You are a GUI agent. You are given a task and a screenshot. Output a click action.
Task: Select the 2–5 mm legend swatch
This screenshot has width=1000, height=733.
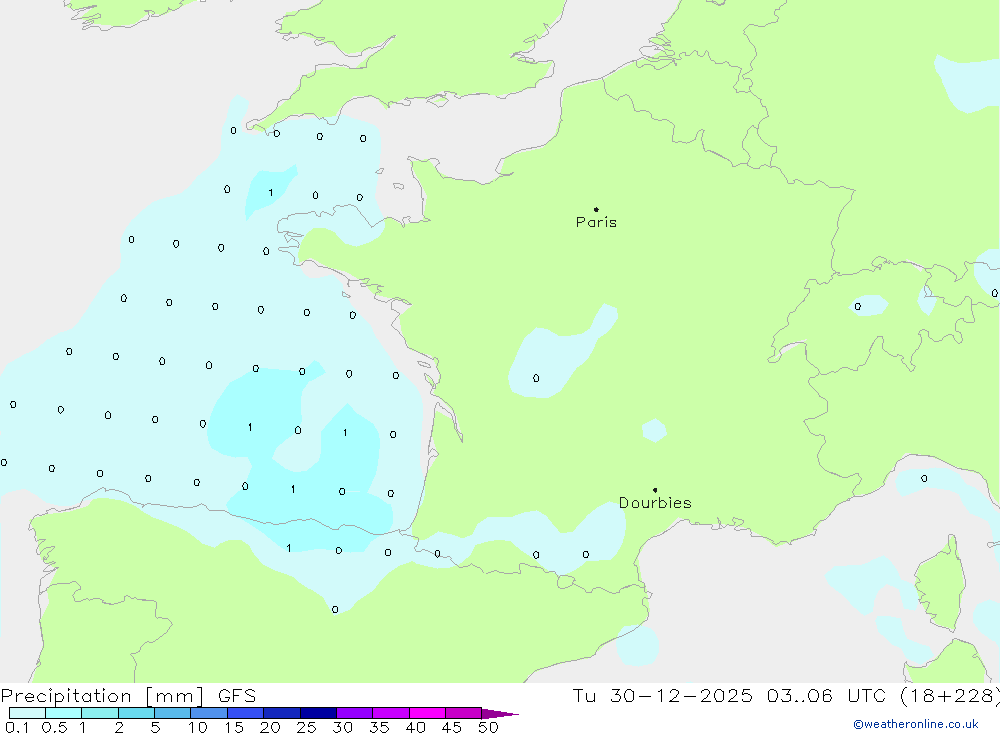tap(136, 713)
